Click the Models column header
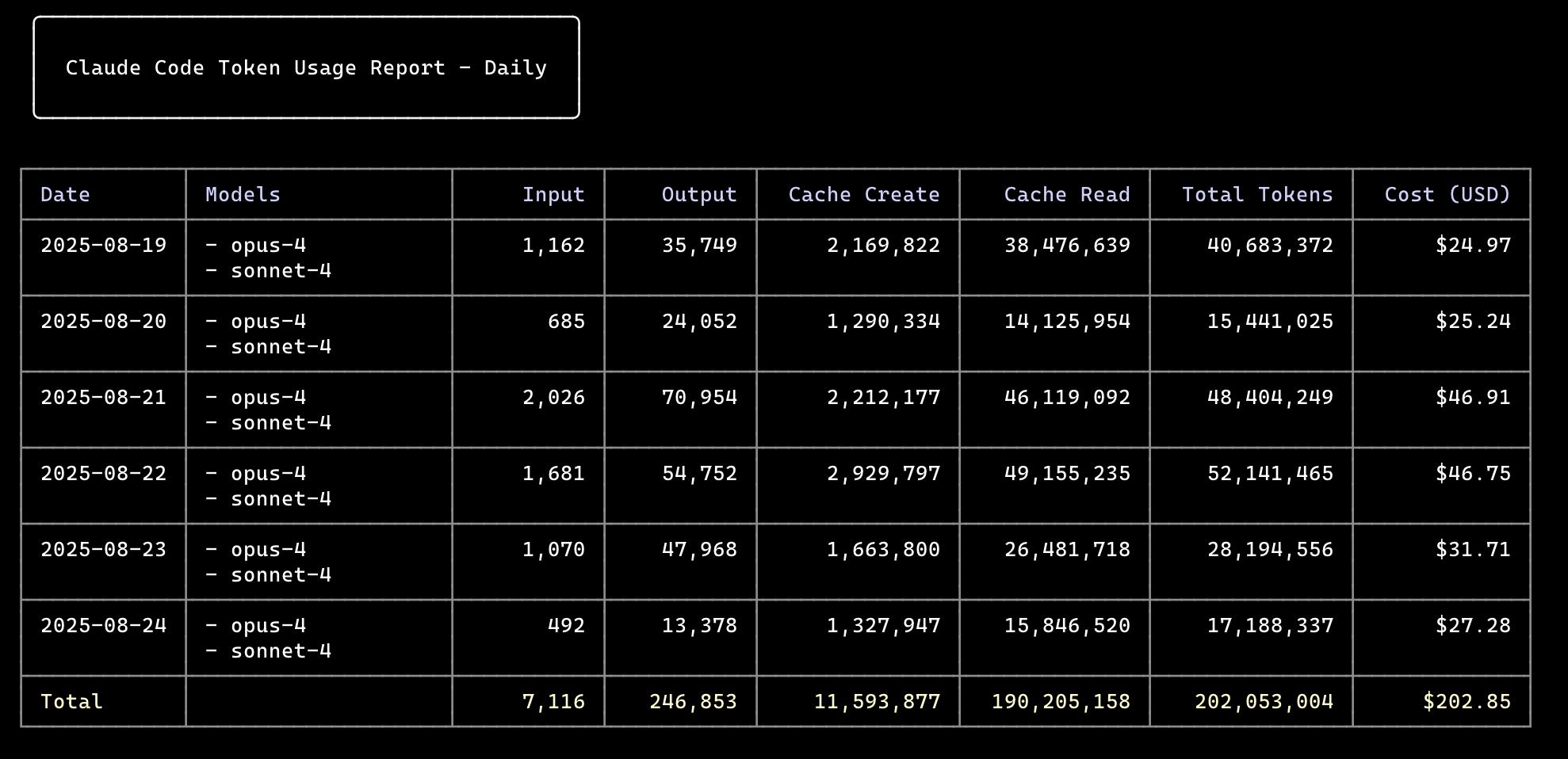 coord(243,195)
